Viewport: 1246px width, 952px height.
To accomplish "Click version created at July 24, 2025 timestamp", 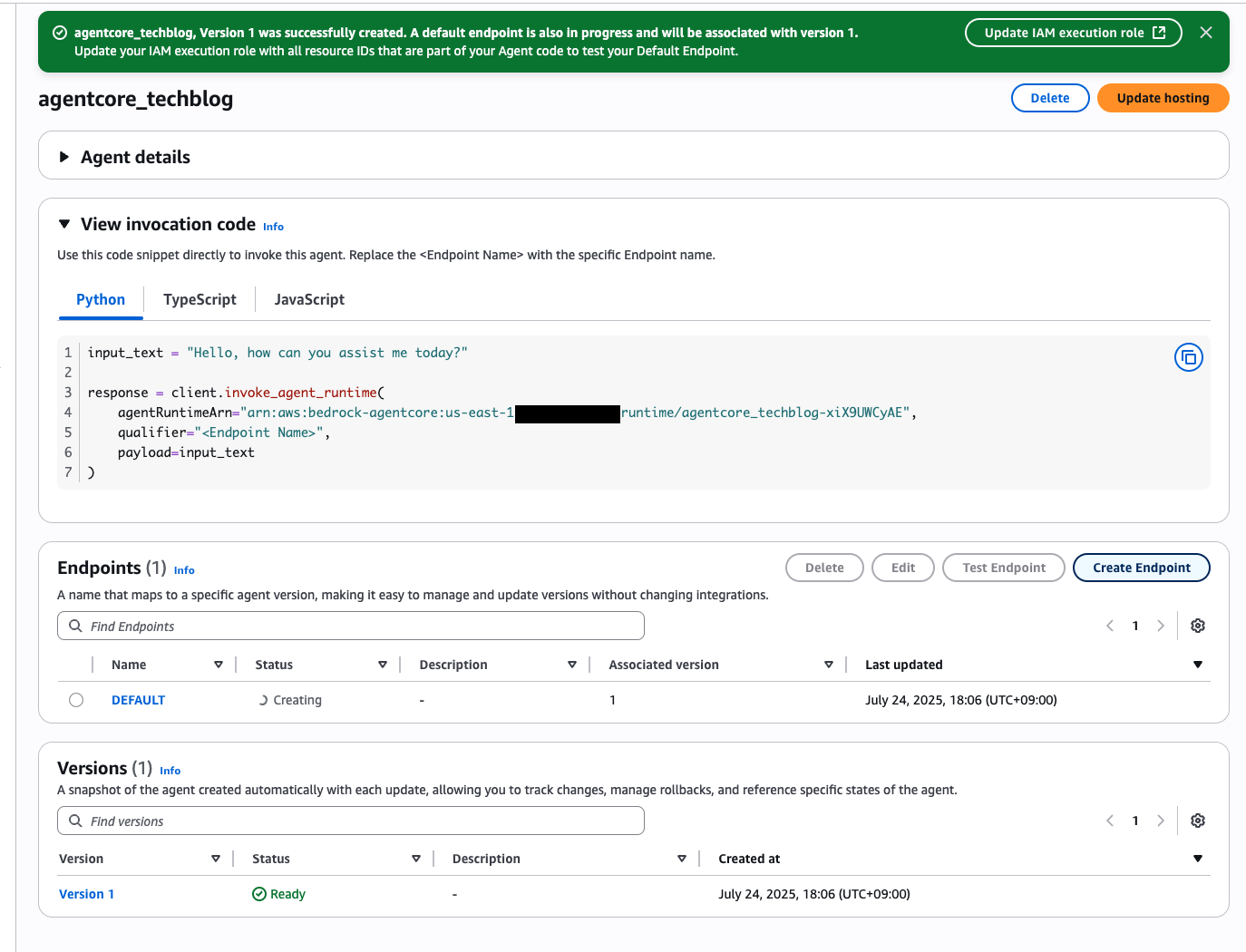I will [x=814, y=894].
